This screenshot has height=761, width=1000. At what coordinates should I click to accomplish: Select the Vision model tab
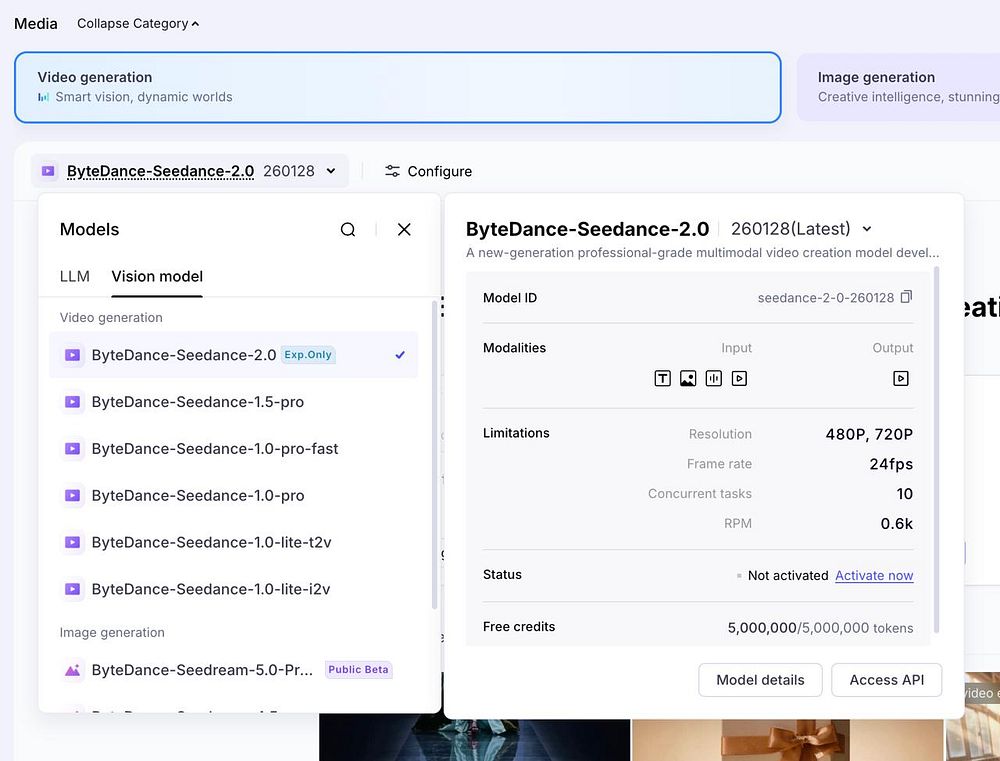click(x=157, y=276)
